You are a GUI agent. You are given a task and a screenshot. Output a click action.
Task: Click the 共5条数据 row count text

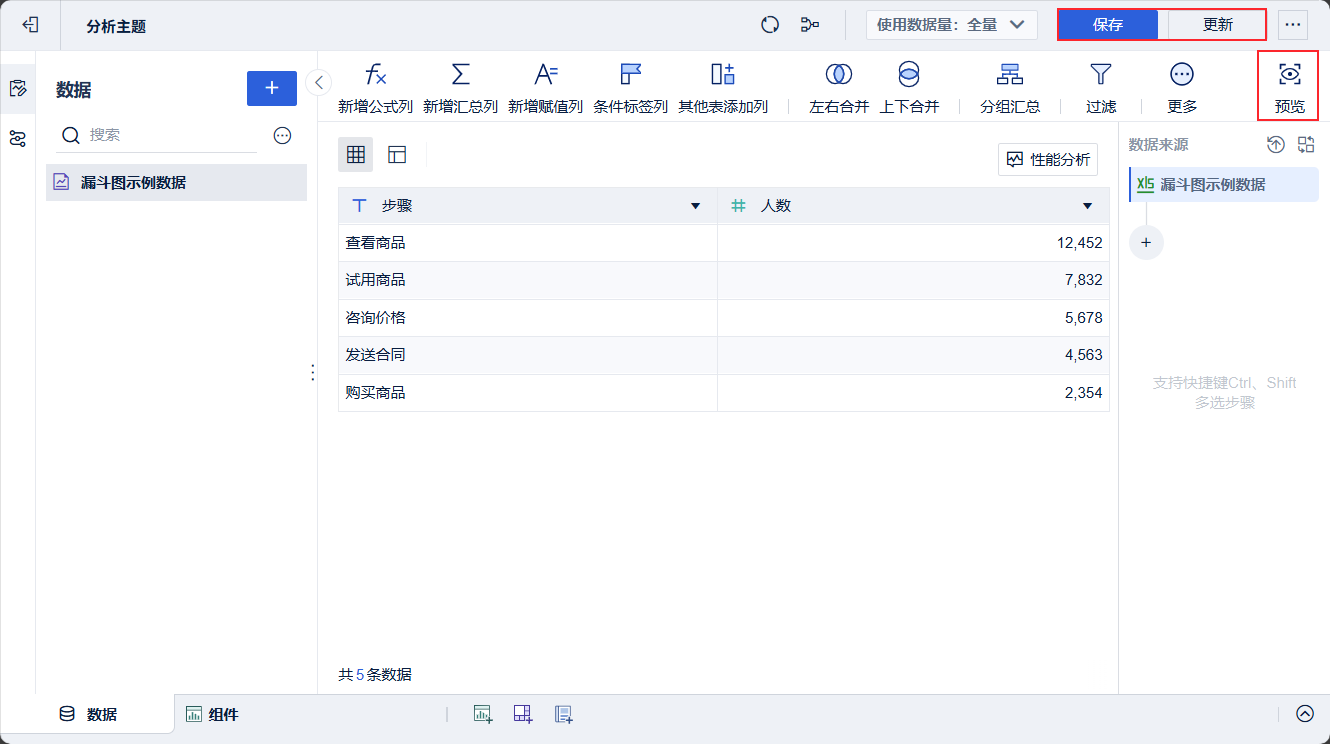[375, 675]
